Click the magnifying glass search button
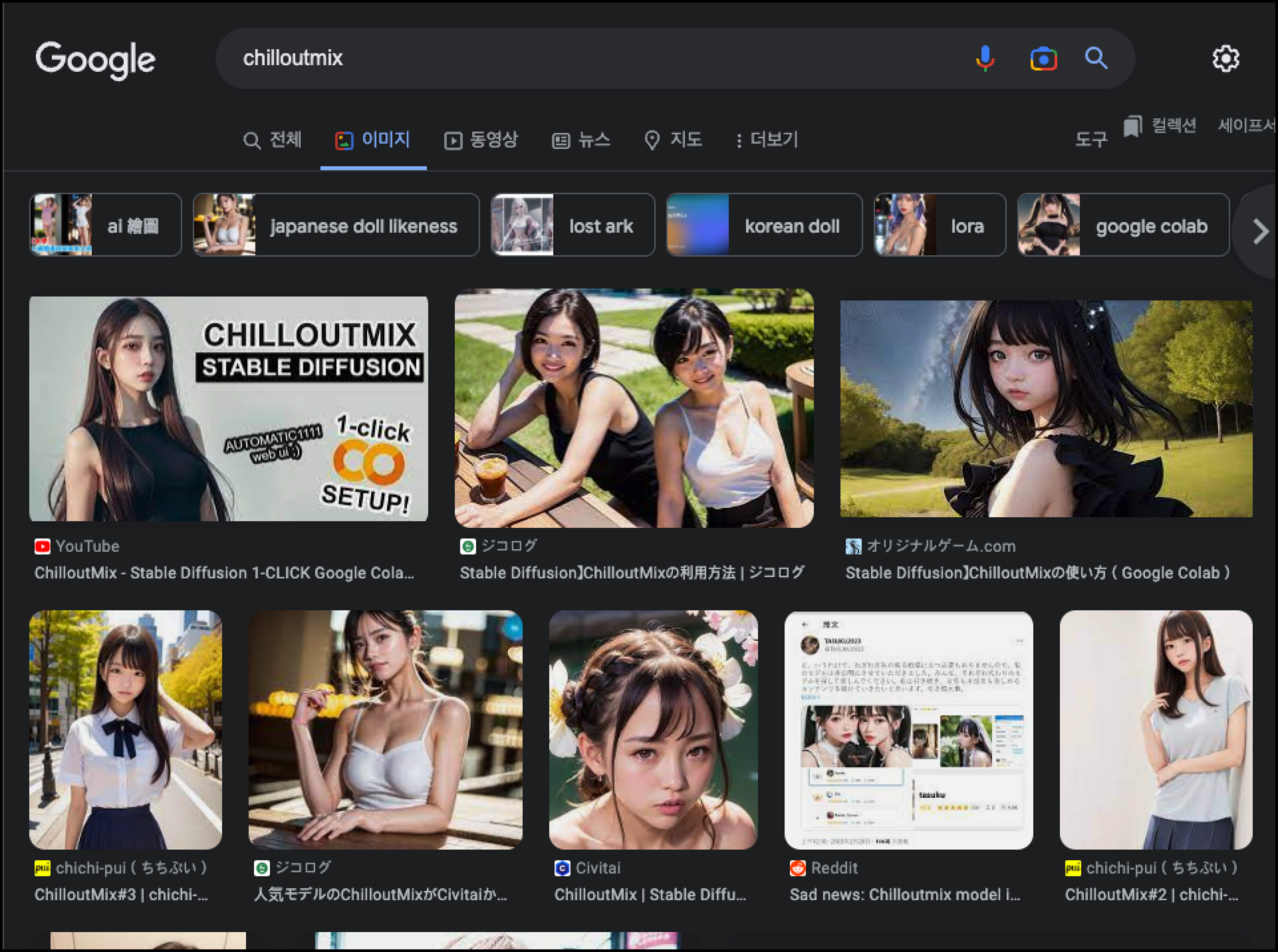This screenshot has height=952, width=1278. point(1096,59)
